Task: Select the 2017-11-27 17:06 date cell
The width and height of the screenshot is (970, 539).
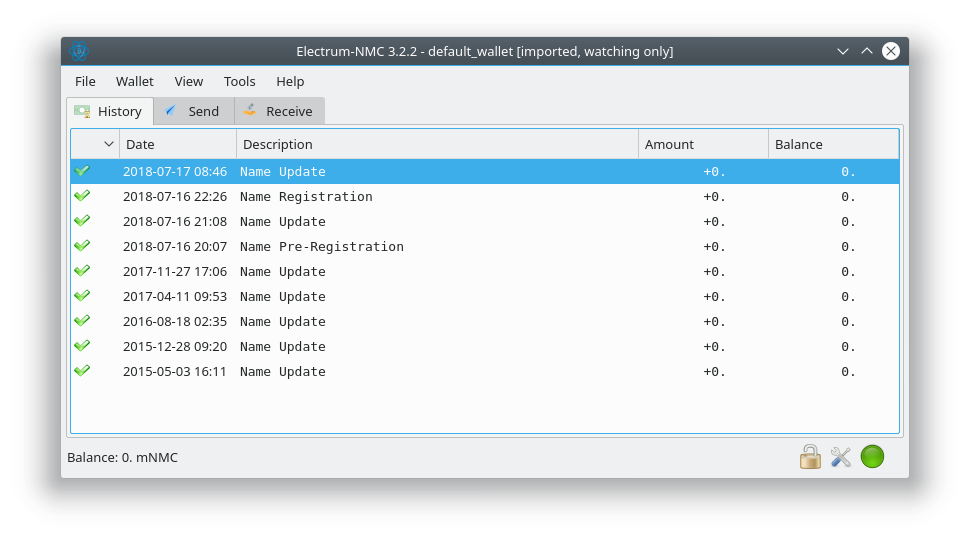Action: [175, 272]
